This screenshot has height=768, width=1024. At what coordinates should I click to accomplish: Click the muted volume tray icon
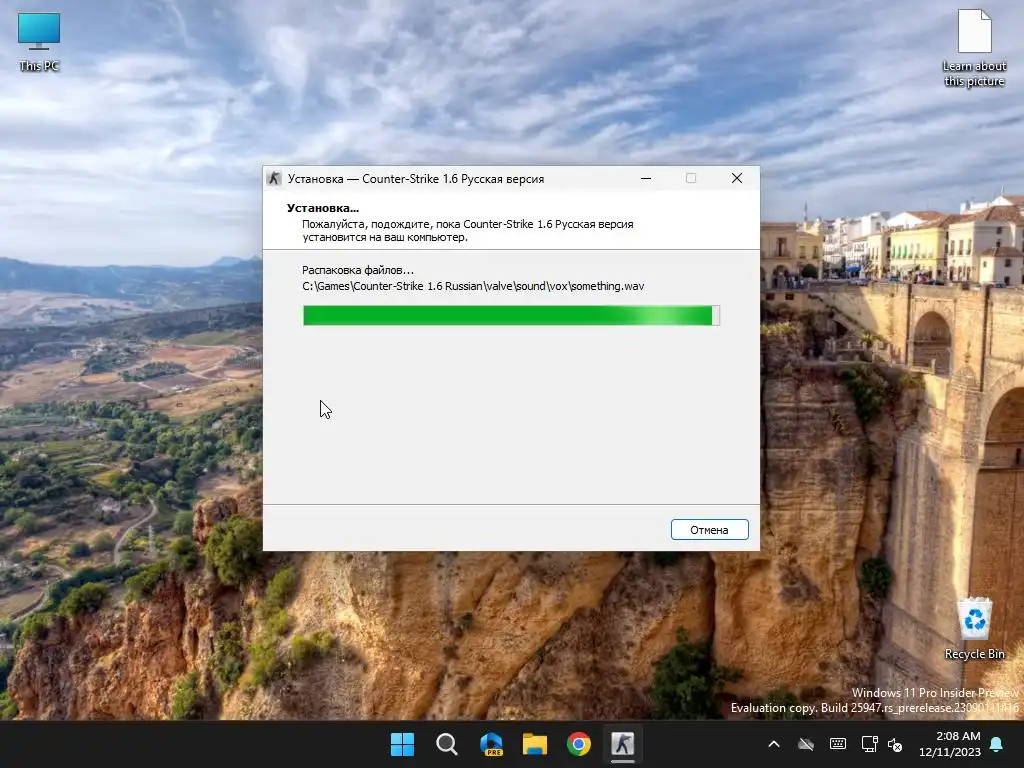tap(895, 744)
